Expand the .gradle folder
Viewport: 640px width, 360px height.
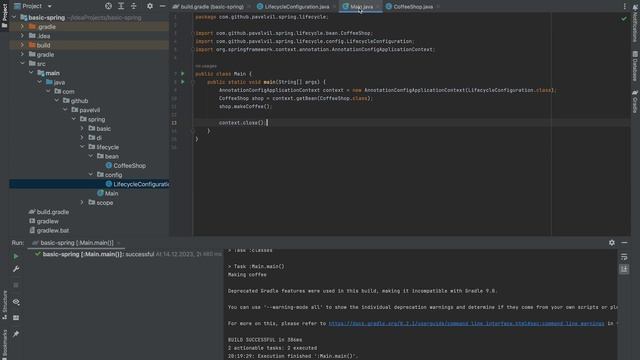tap(23, 27)
